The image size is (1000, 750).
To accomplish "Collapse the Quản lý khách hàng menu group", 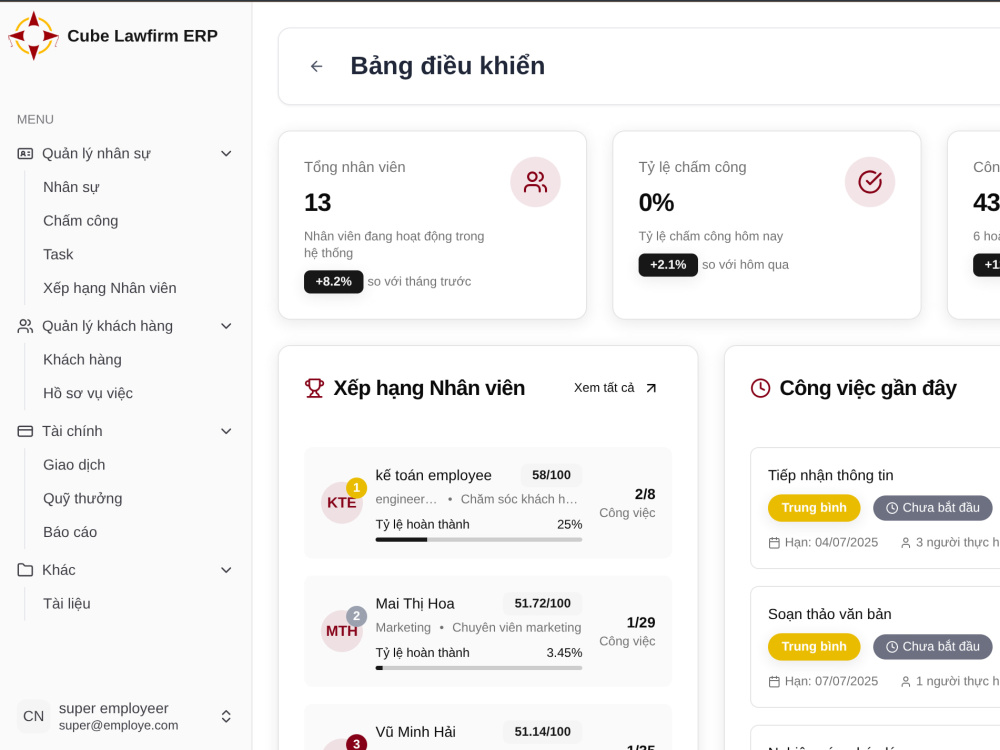I will (x=226, y=326).
